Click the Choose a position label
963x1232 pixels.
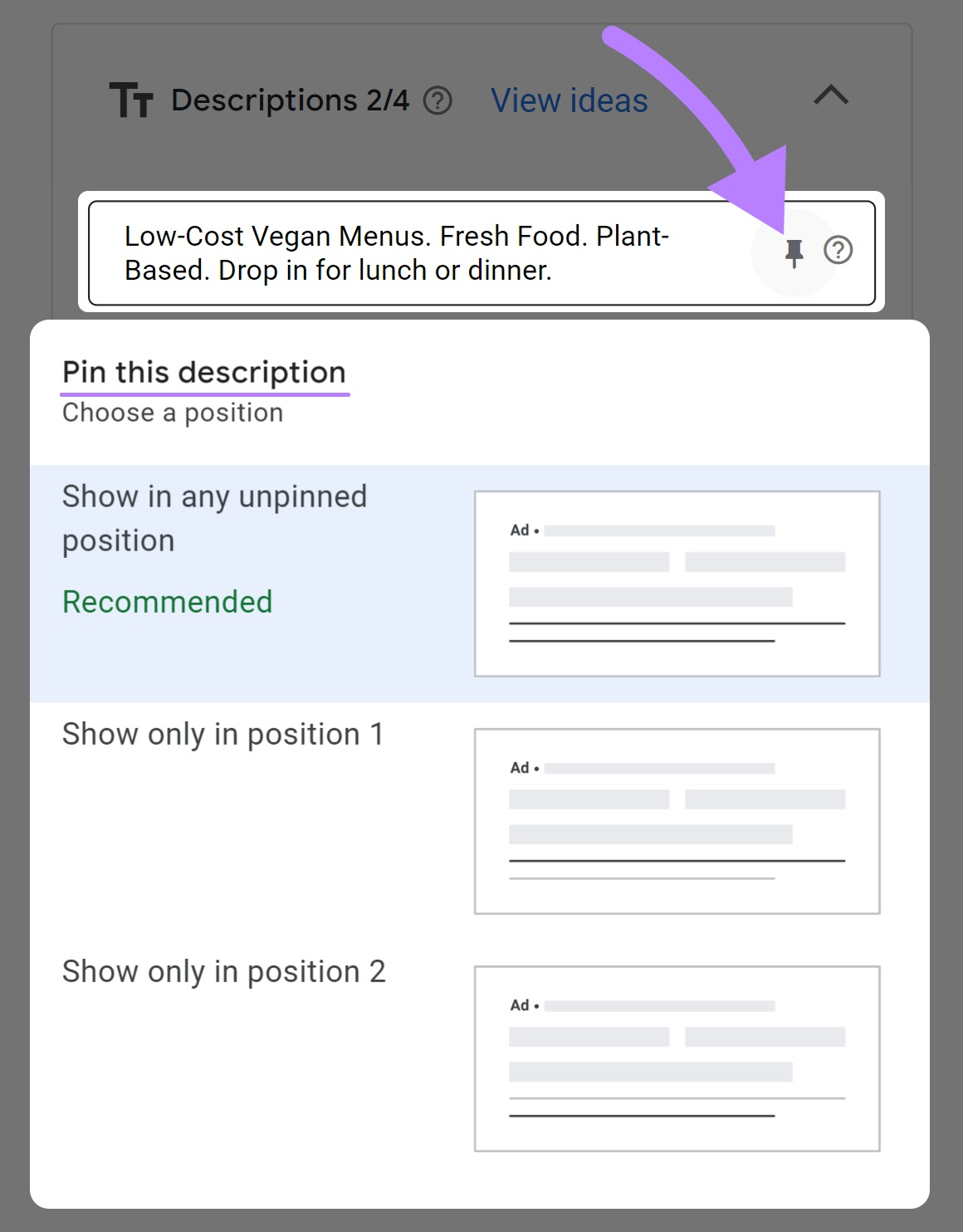coord(172,412)
